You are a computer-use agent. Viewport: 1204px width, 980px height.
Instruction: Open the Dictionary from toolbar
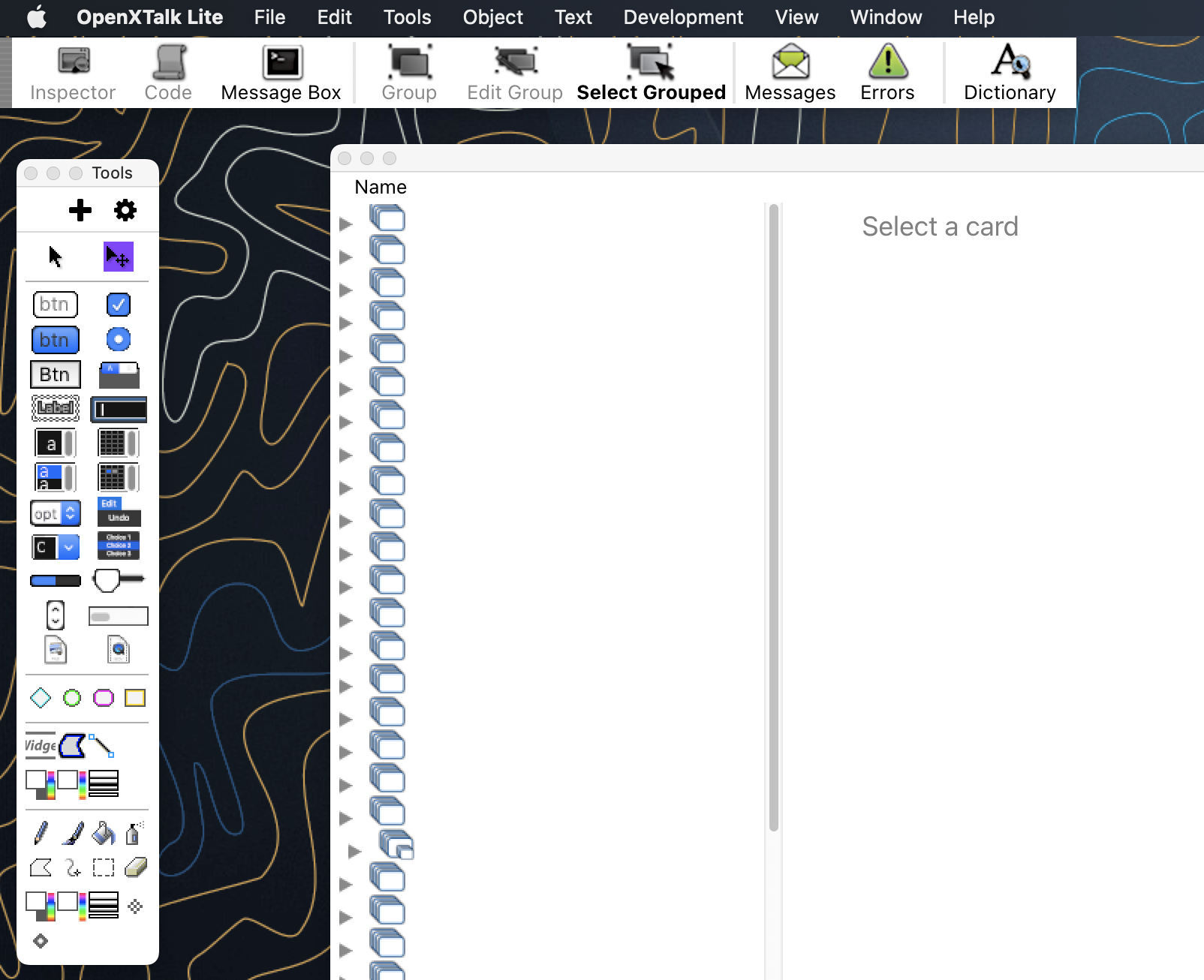(1010, 73)
